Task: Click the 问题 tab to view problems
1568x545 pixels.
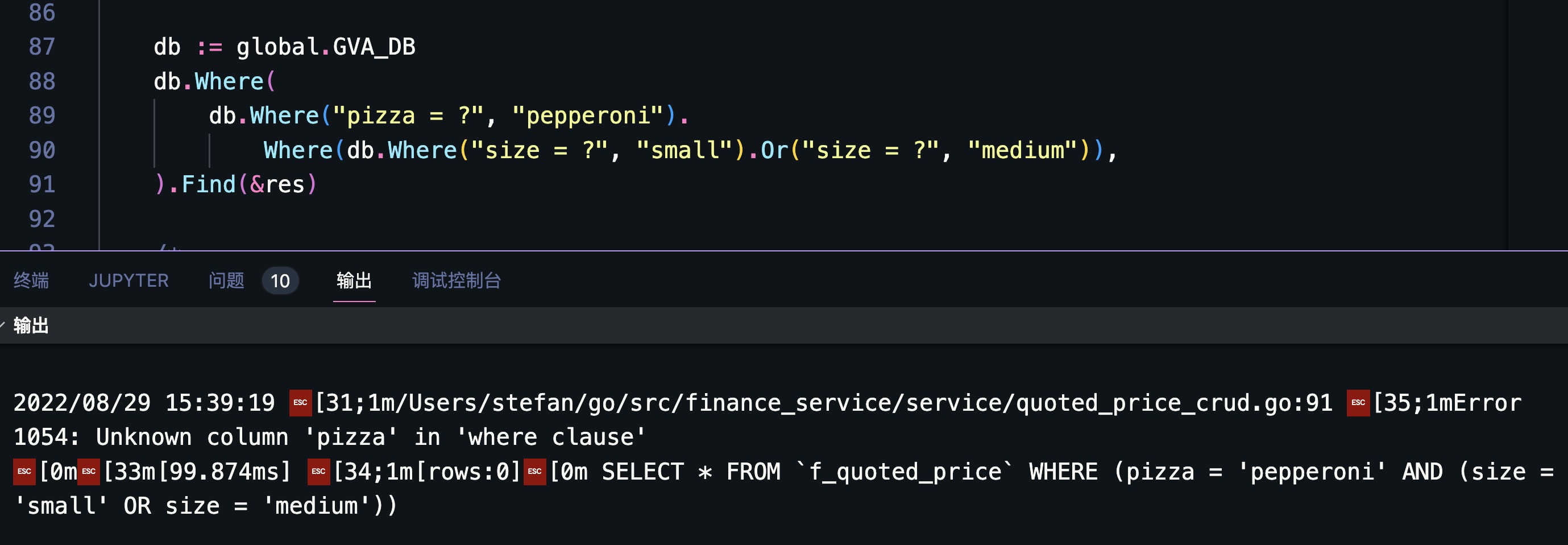Action: pyautogui.click(x=226, y=280)
